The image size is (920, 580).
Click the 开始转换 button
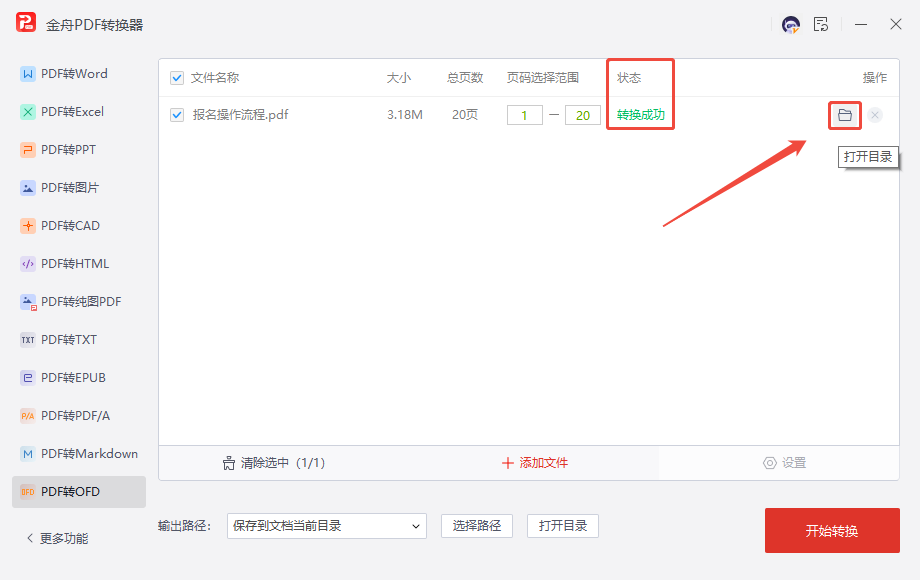point(832,531)
